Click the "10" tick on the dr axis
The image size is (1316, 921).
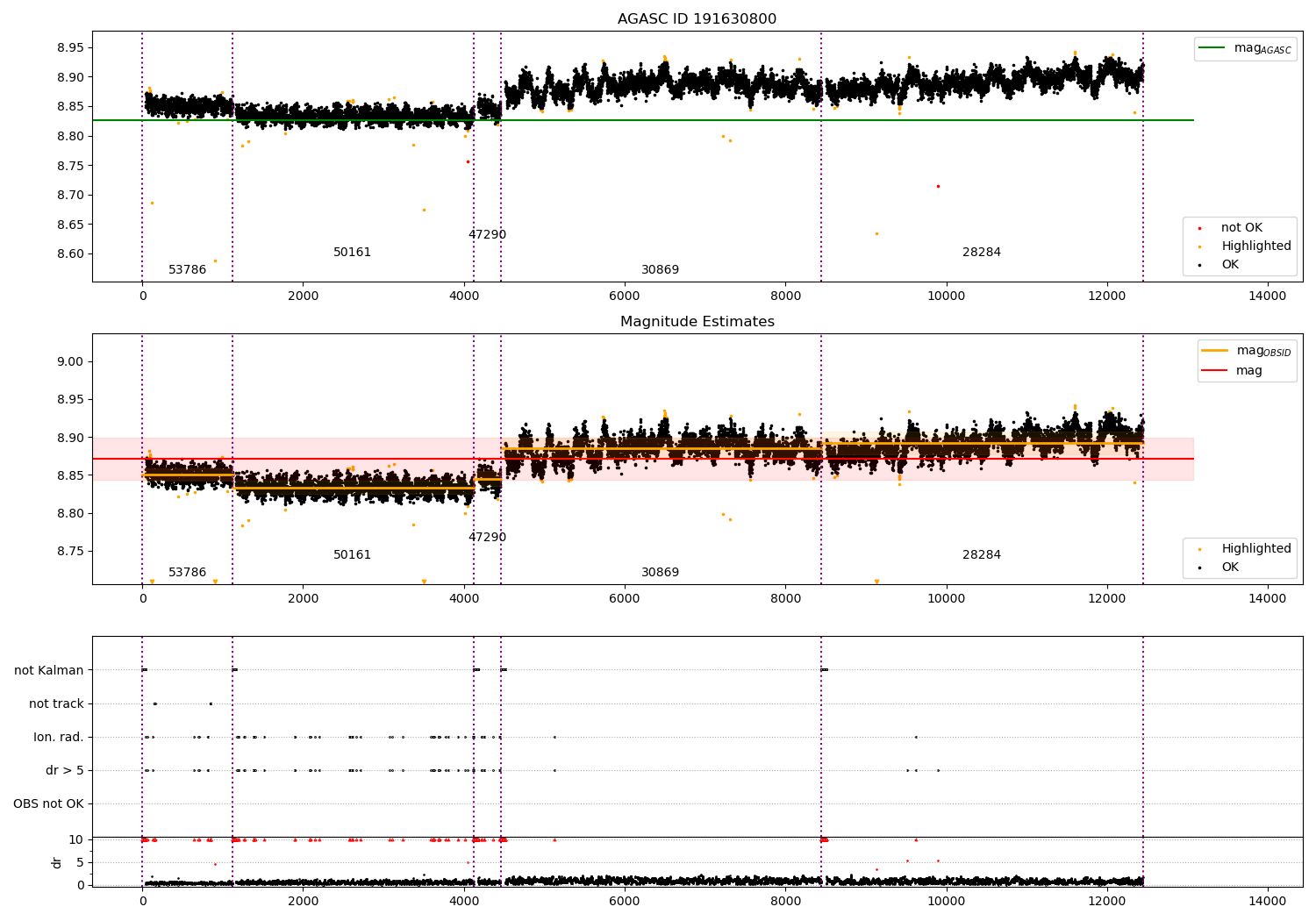75,839
